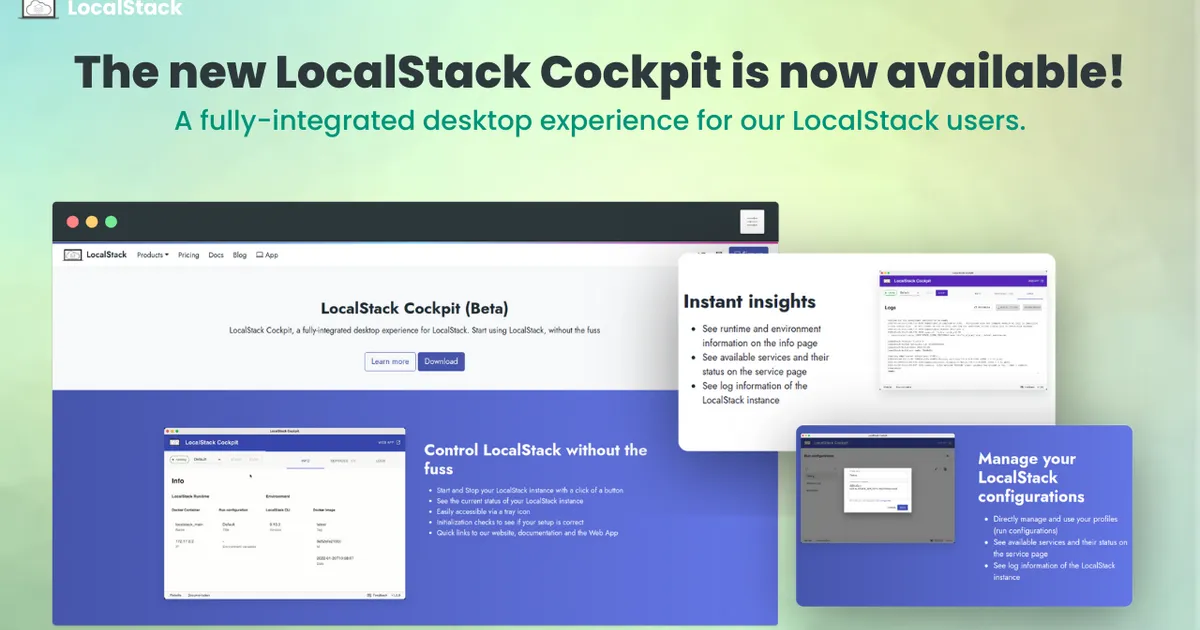
Task: Click WEB APP link in Cockpit Info window header
Action: coord(389,442)
